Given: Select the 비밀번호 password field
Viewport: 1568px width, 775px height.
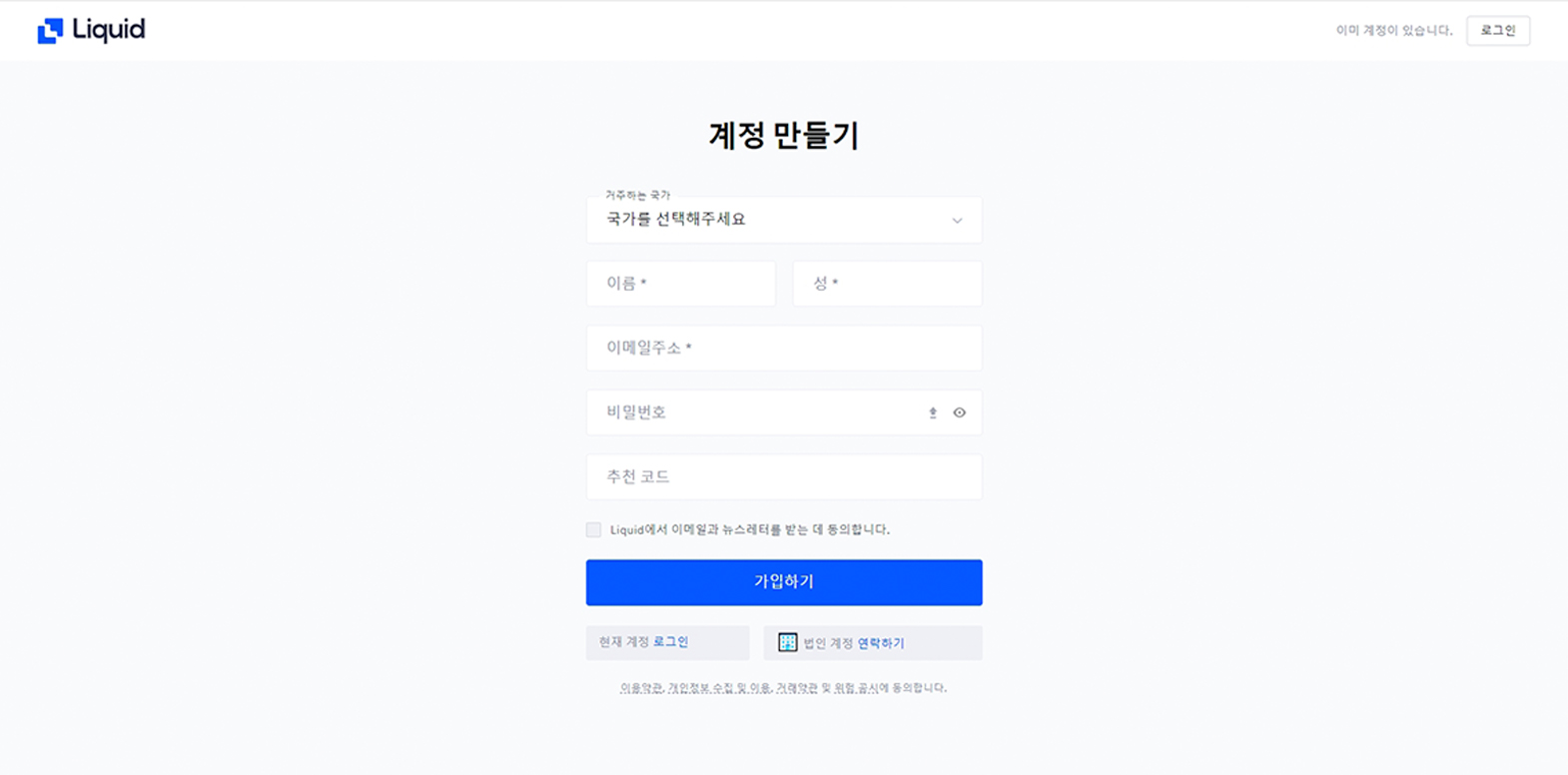Looking at the screenshot, I should coord(784,412).
